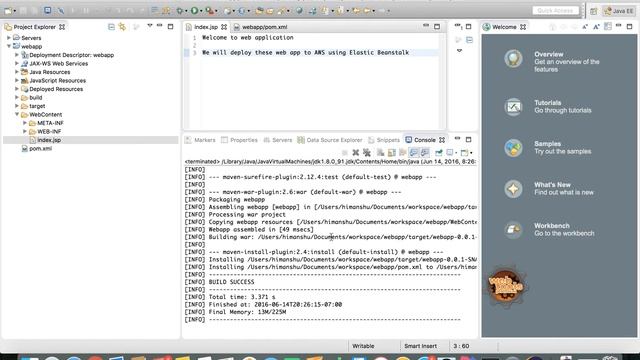Open the web browser globe icon in toolbar

299,11
